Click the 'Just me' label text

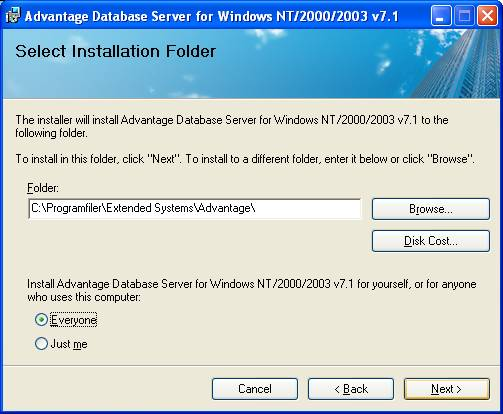[69, 344]
